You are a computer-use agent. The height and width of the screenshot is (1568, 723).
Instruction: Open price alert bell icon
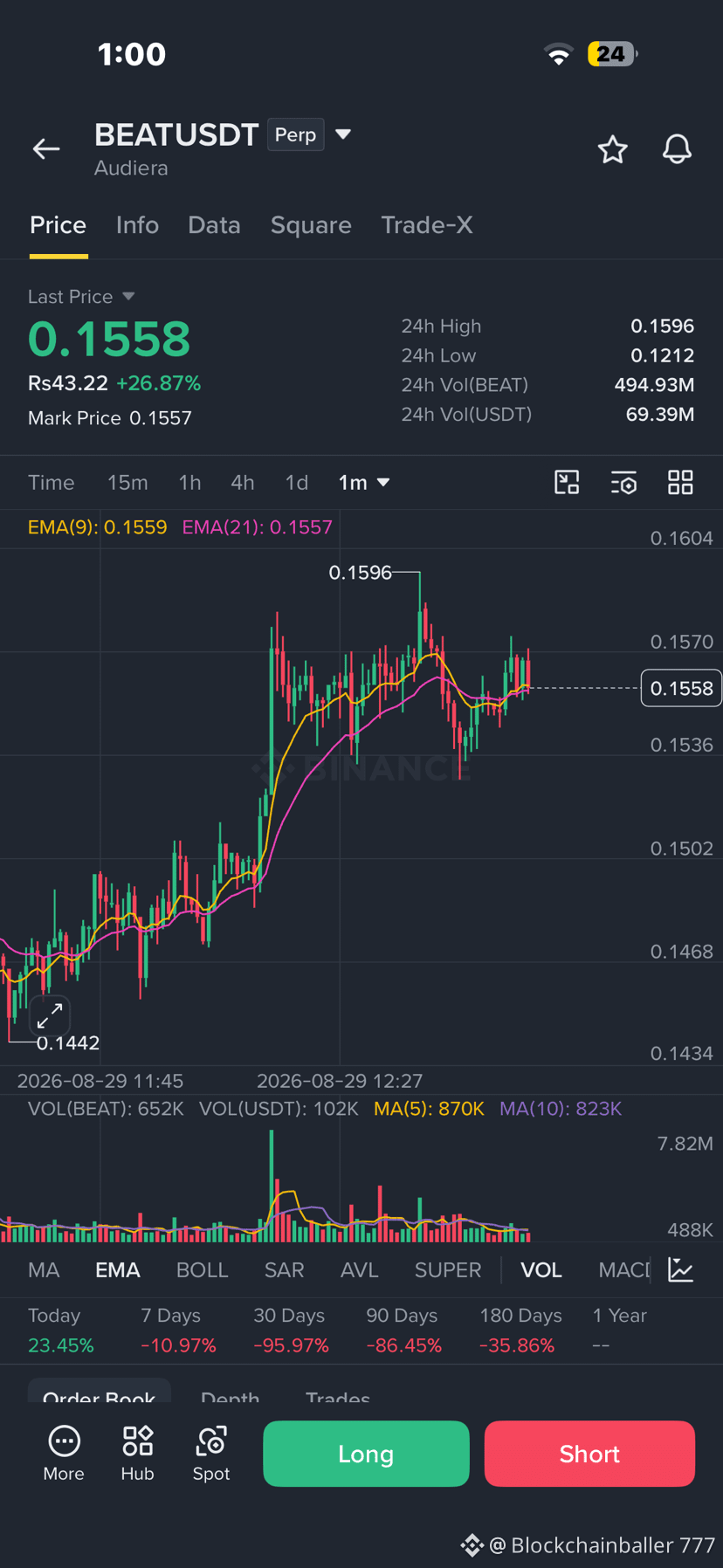[677, 149]
